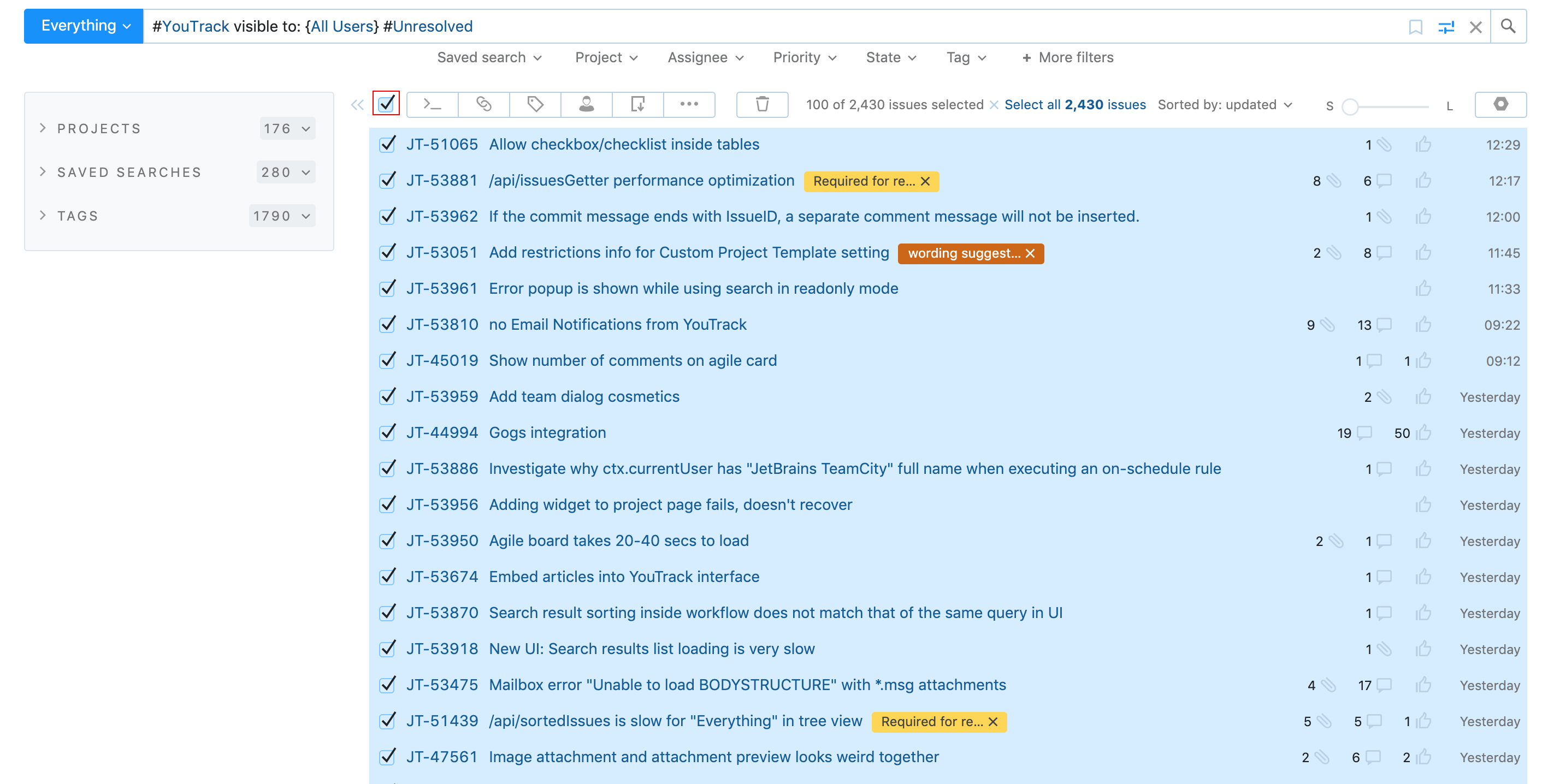Click the delete/trash icon for issues

(x=762, y=104)
